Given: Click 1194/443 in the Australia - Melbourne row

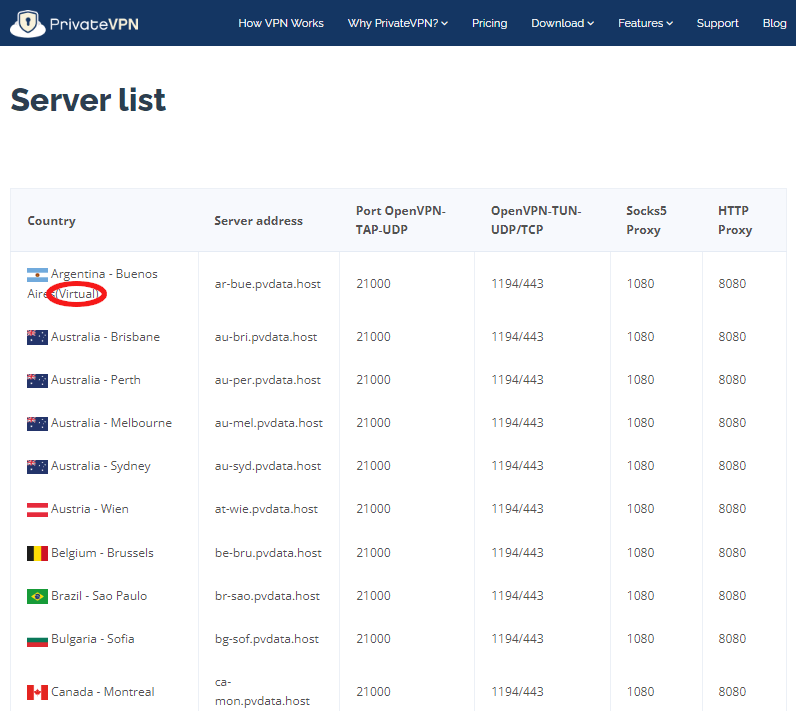Looking at the screenshot, I should pos(517,423).
